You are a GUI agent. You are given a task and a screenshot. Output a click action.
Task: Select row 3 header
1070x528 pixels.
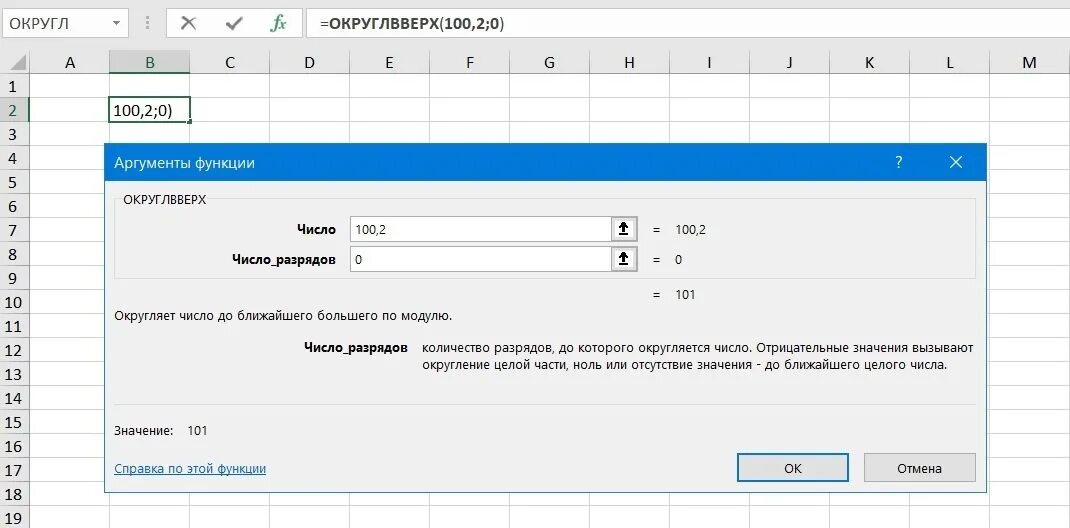click(x=14, y=134)
